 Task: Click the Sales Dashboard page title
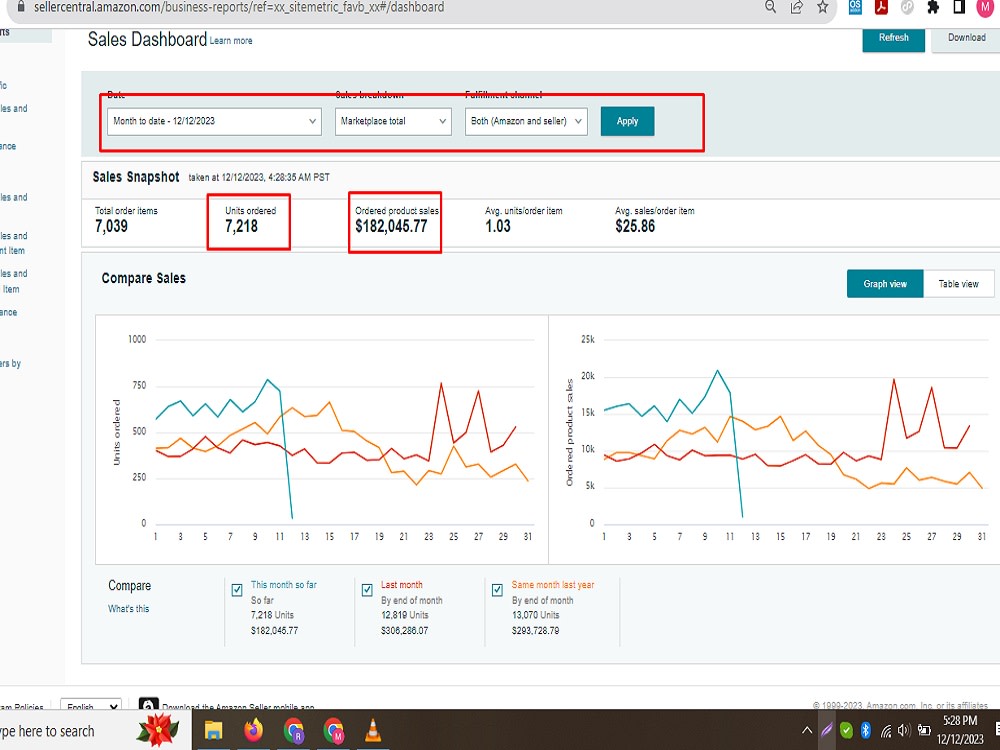[147, 40]
